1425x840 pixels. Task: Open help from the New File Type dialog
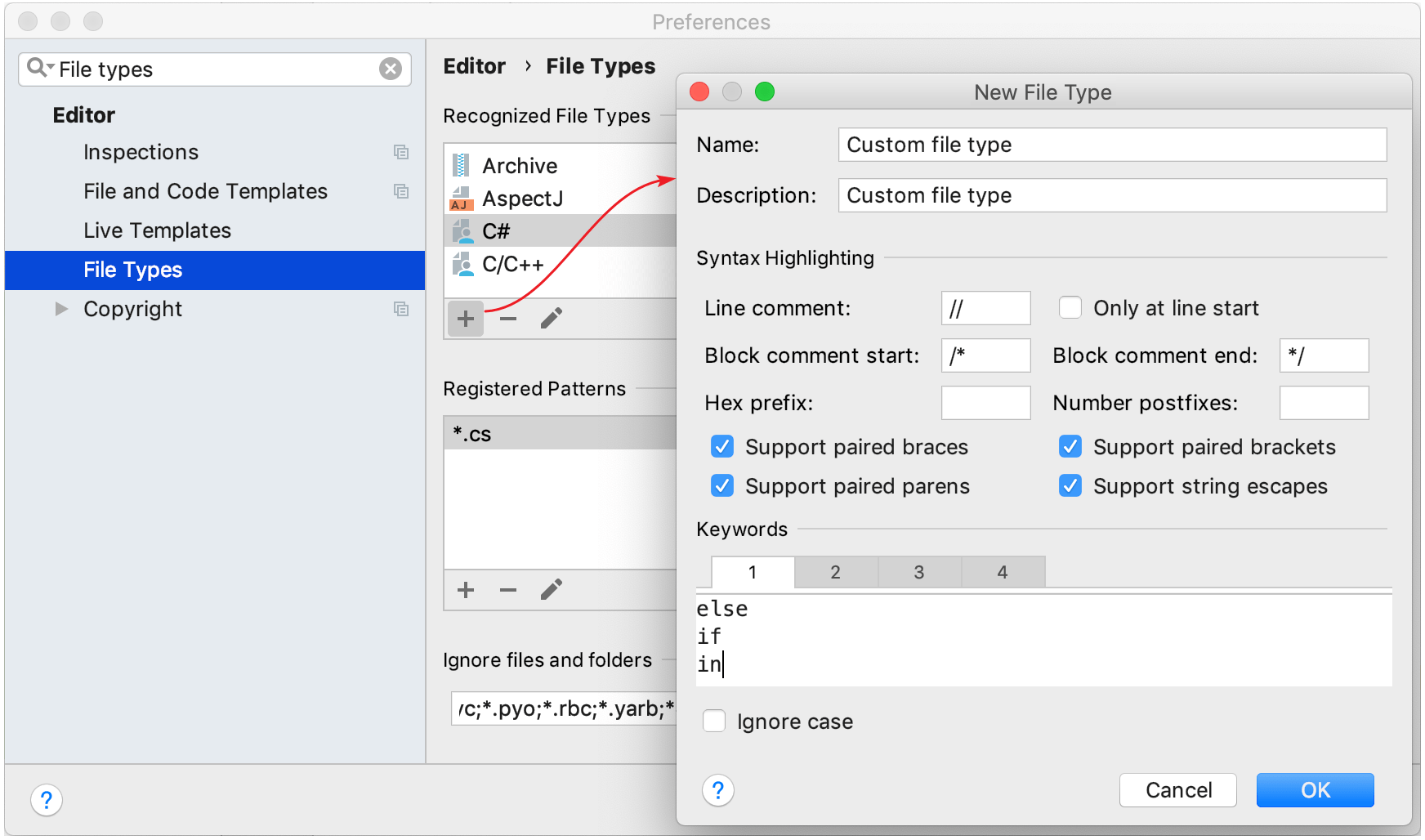[x=717, y=790]
